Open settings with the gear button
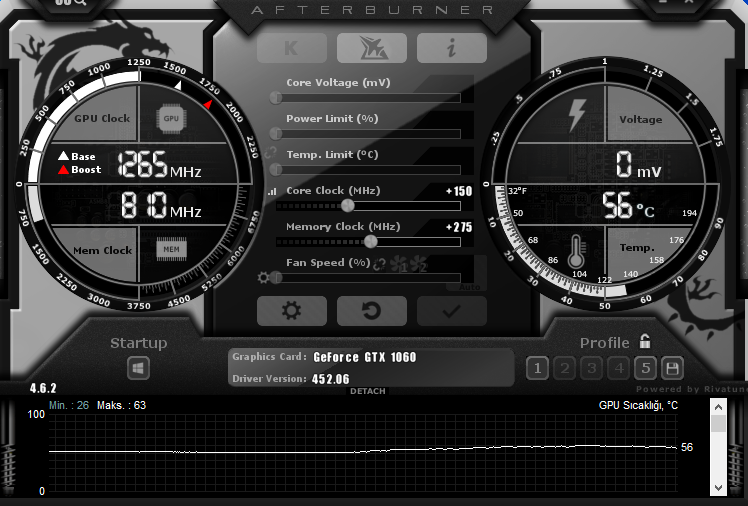 click(x=291, y=311)
